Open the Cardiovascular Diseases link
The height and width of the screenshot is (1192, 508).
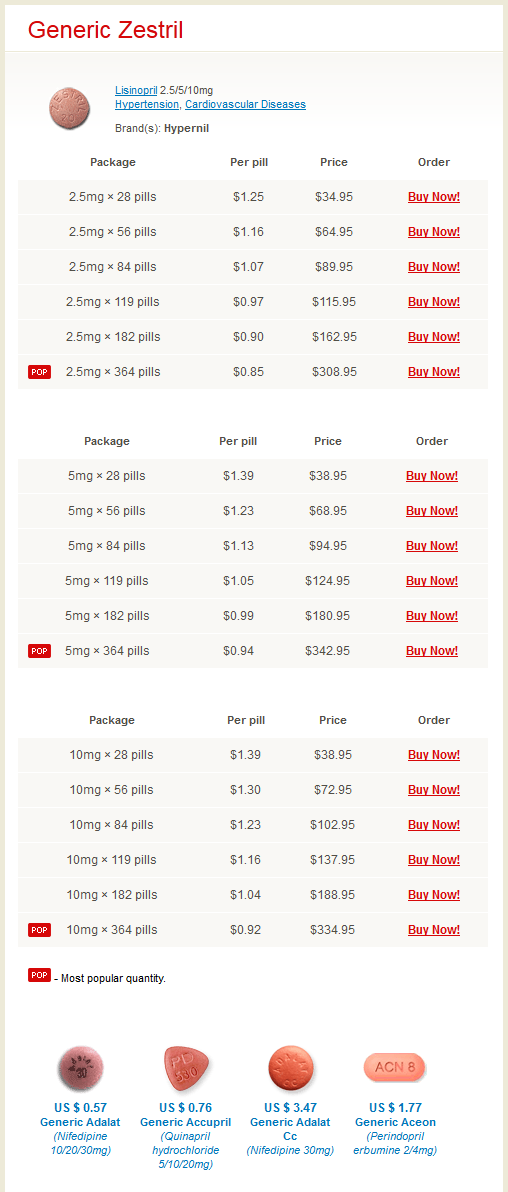point(245,104)
